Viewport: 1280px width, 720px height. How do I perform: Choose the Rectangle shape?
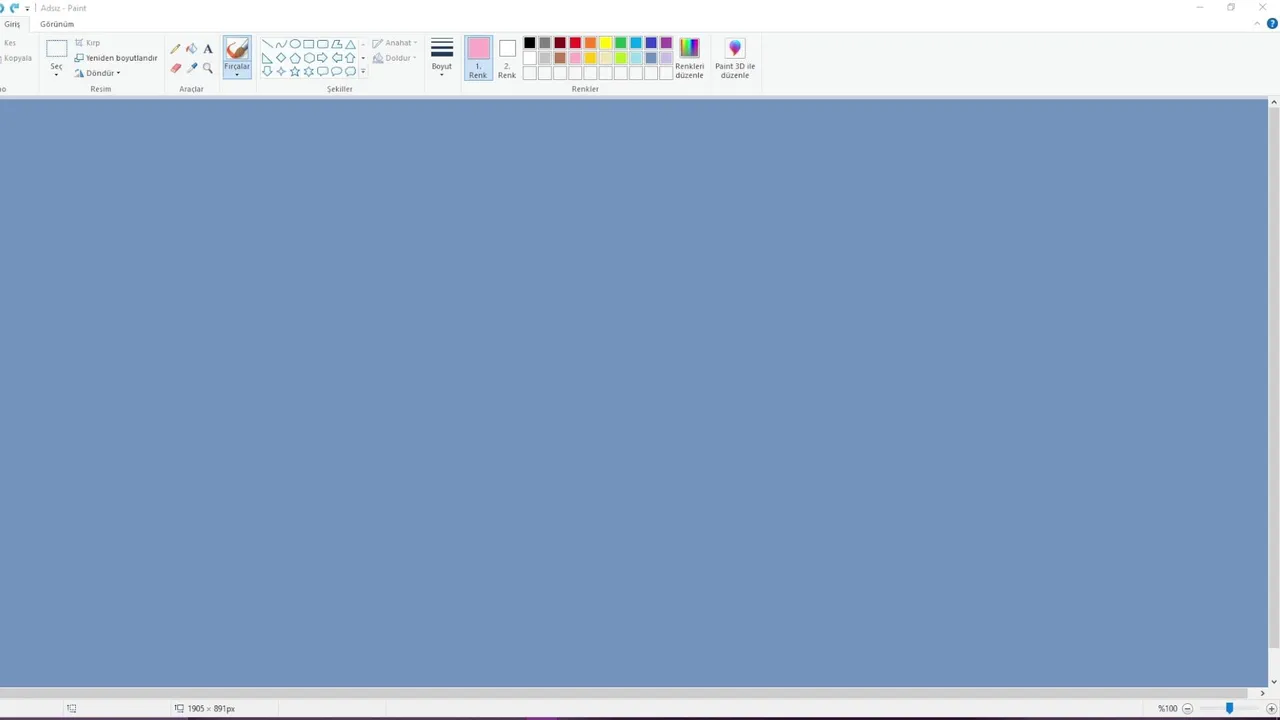(309, 44)
